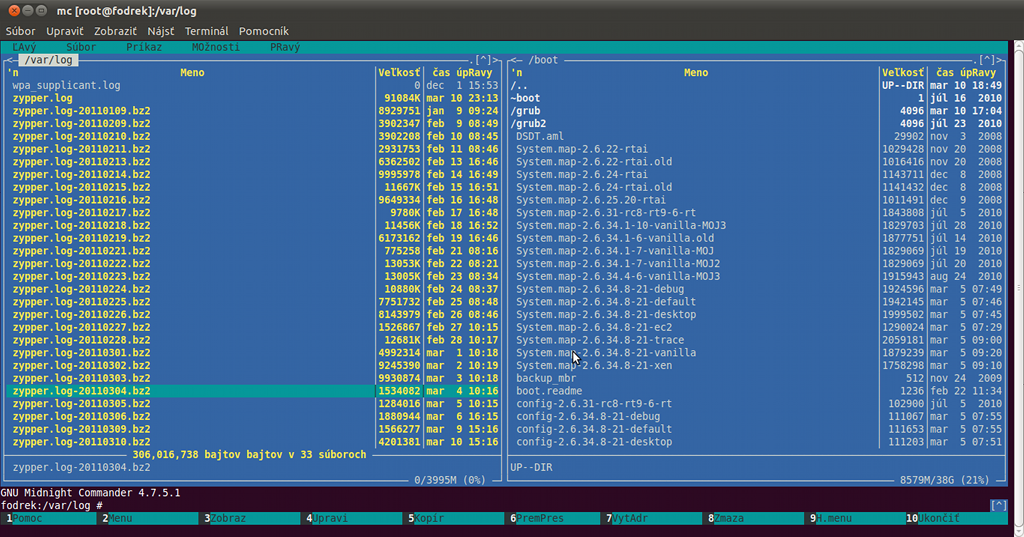
Task: Click the command prompt line fodrek:/var/log #
Action: pos(52,506)
